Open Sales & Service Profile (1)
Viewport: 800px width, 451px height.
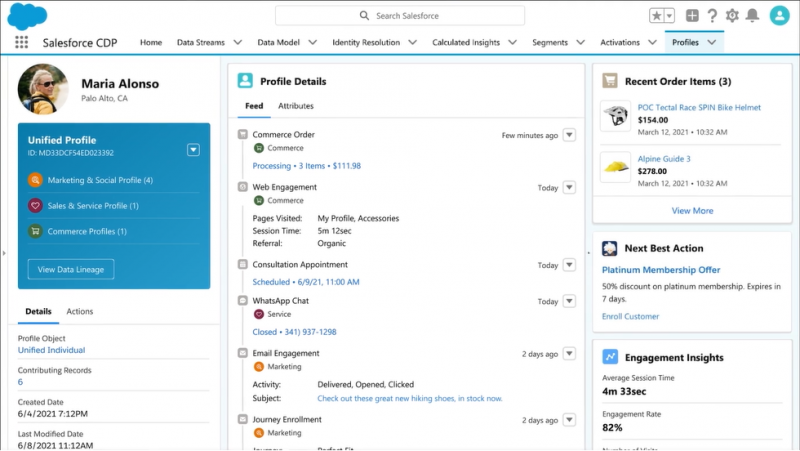point(93,206)
